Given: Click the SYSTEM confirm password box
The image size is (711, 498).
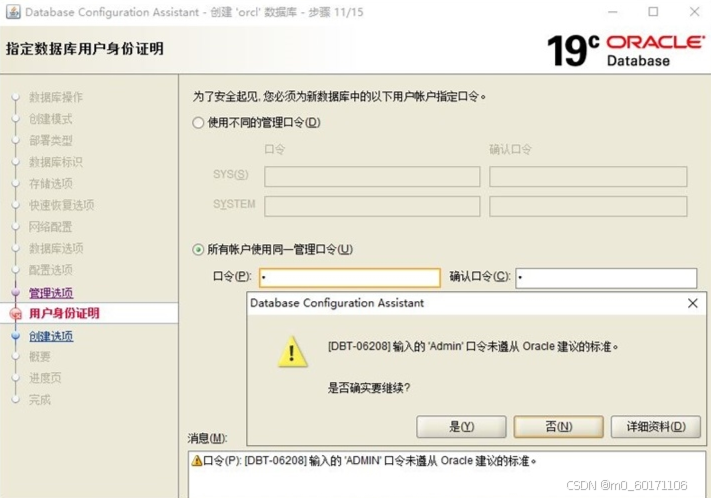Looking at the screenshot, I should point(588,206).
